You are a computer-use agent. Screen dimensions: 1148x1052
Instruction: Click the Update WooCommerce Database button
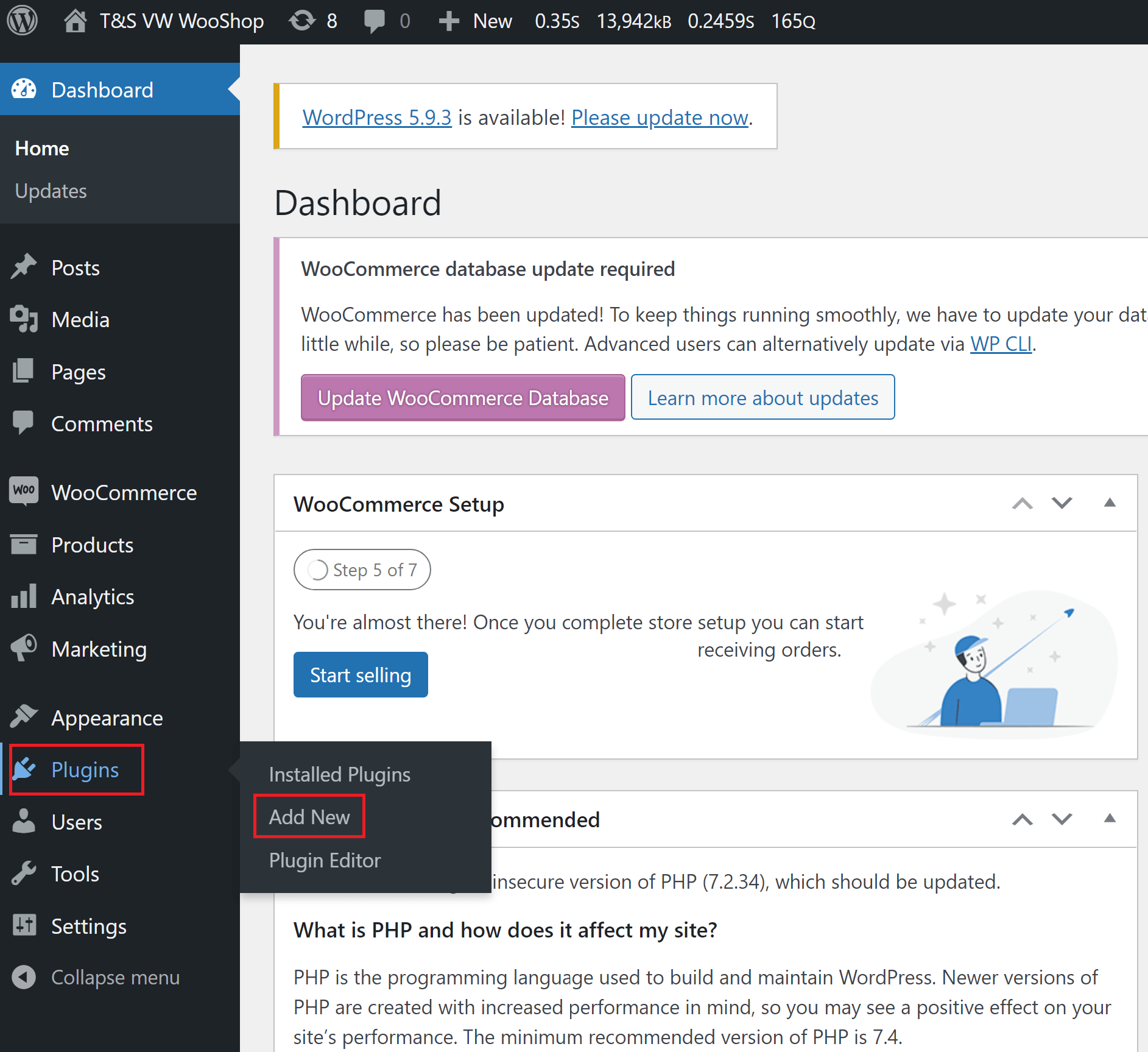click(x=462, y=397)
